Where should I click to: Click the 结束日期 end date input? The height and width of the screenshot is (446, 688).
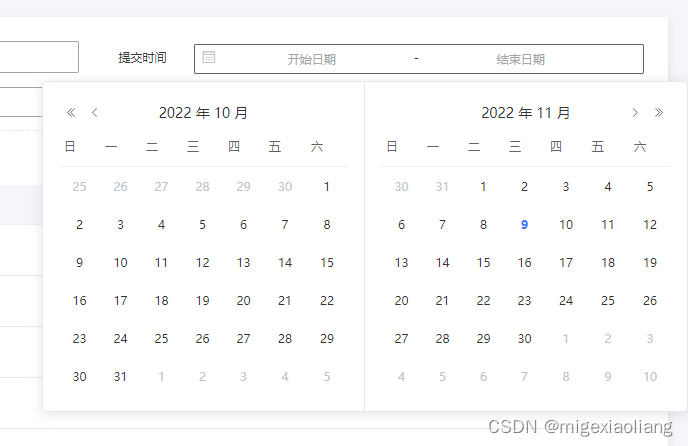tap(520, 59)
